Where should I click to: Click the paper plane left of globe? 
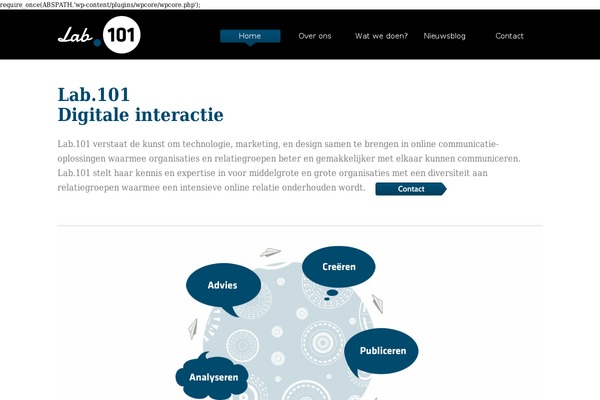coord(193,329)
